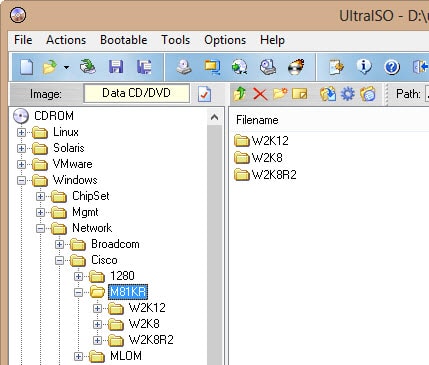
Task: Open the dropdown arrow beside Open icon
Action: click(x=67, y=67)
